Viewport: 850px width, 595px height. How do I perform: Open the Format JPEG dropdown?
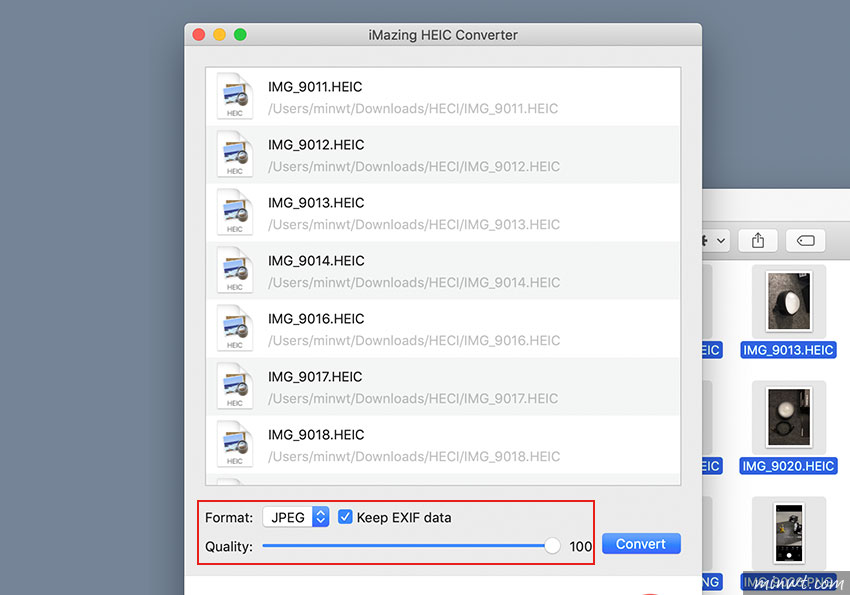[x=296, y=517]
